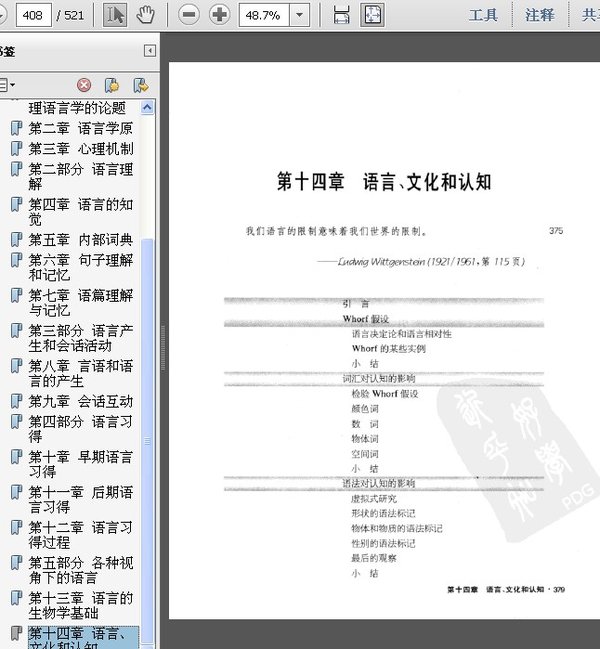The image size is (600, 649).
Task: Click bookmark icon beside 第十三章 语言的
Action: (x=16, y=597)
